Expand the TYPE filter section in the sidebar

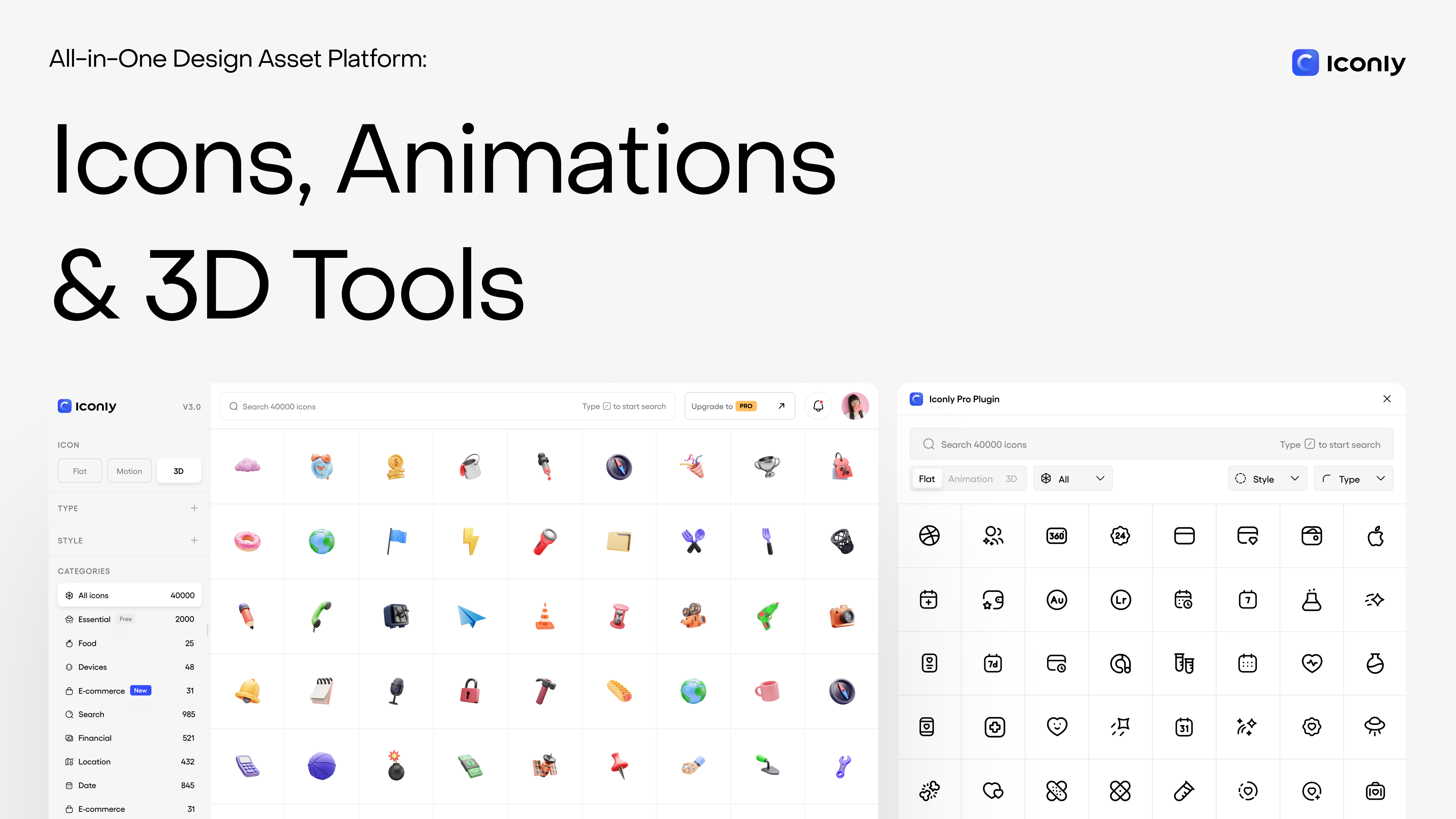[194, 508]
